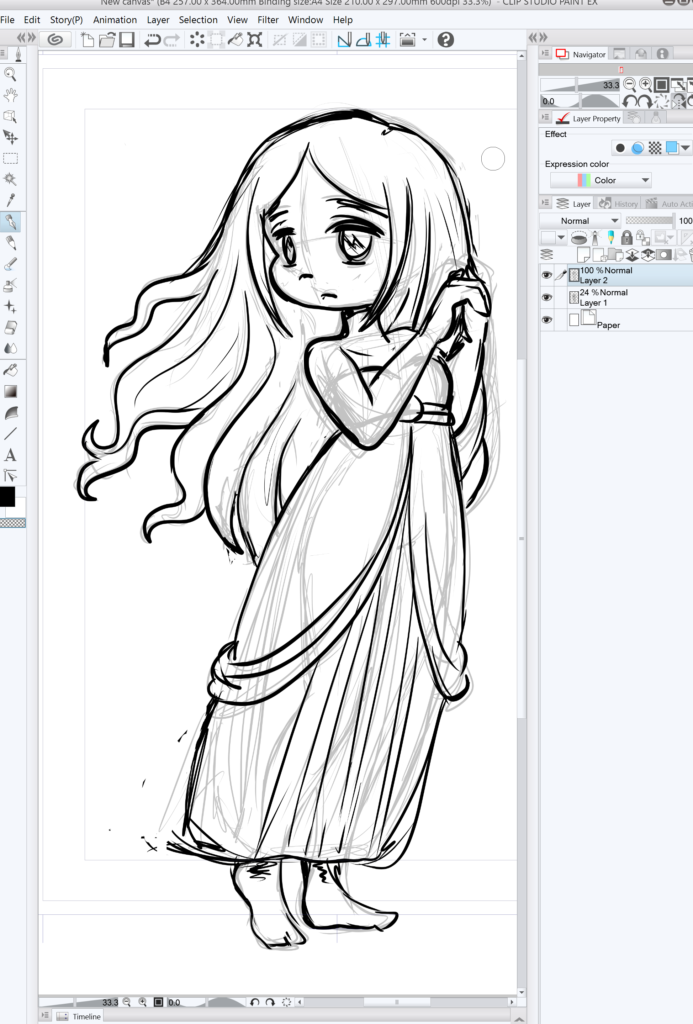Select the Auto select magic wand tool
Image resolution: width=693 pixels, height=1024 pixels.
10,179
